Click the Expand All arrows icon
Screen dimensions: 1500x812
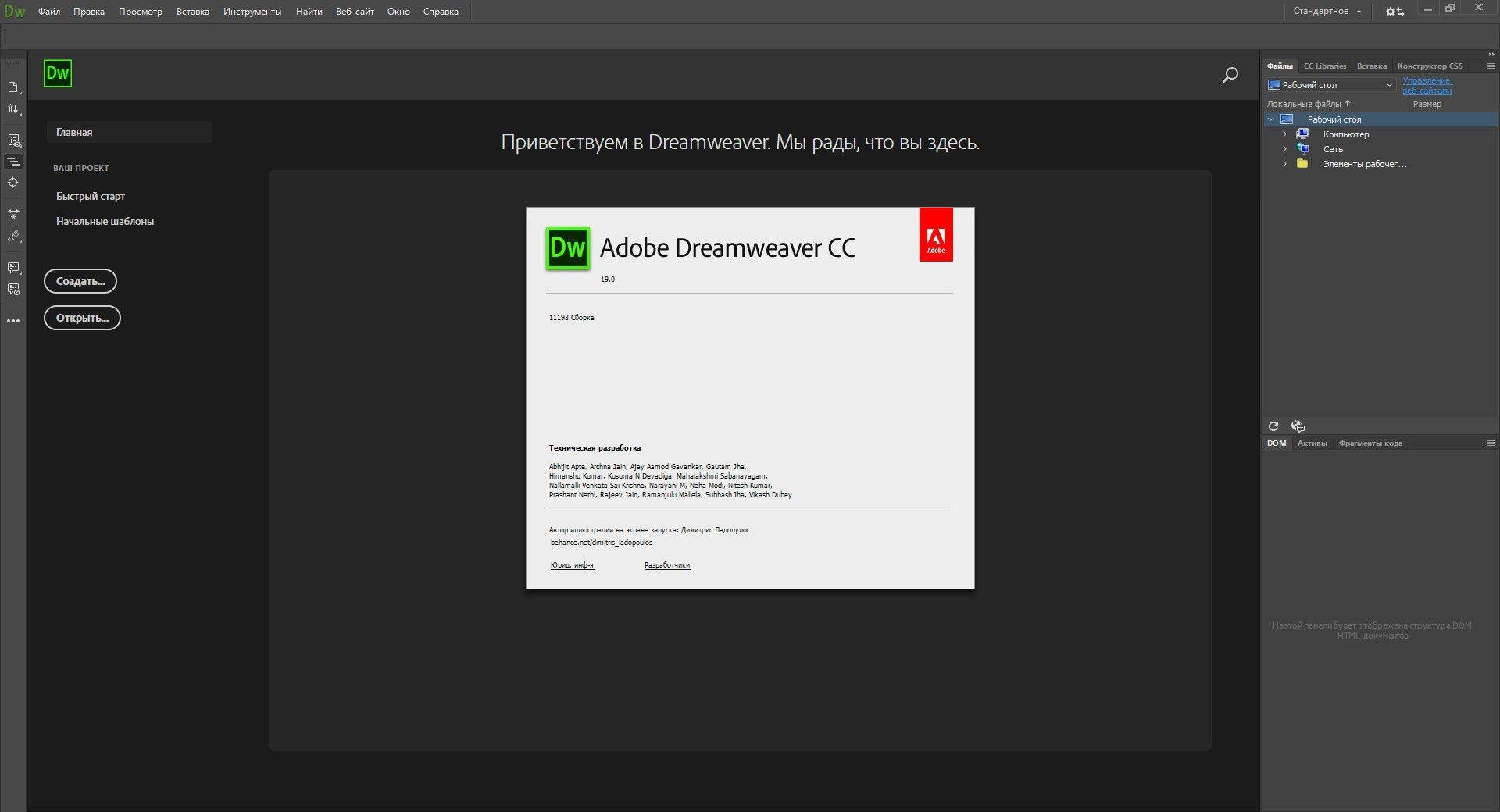click(13, 214)
